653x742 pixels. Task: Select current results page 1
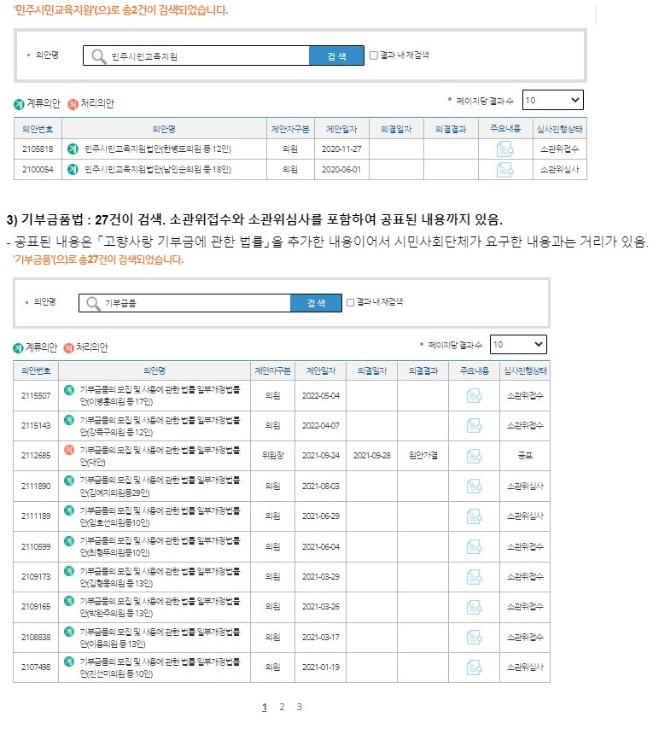pos(265,707)
